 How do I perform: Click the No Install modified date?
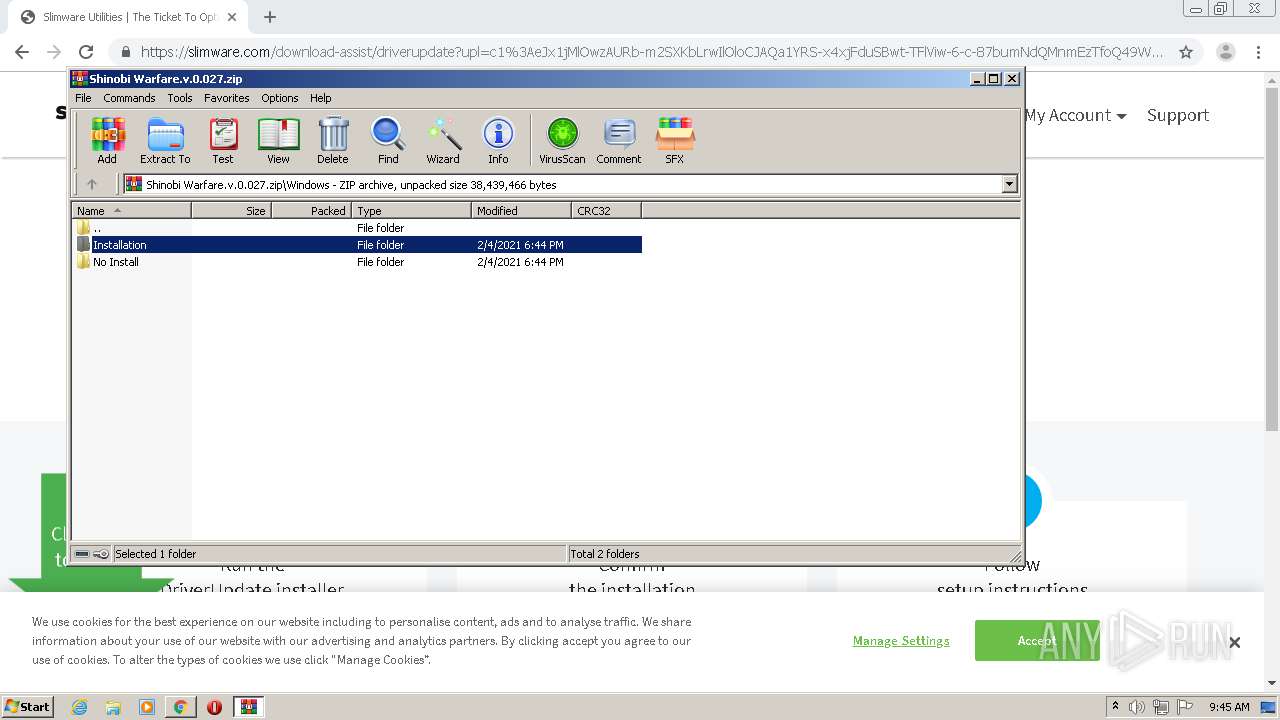520,262
